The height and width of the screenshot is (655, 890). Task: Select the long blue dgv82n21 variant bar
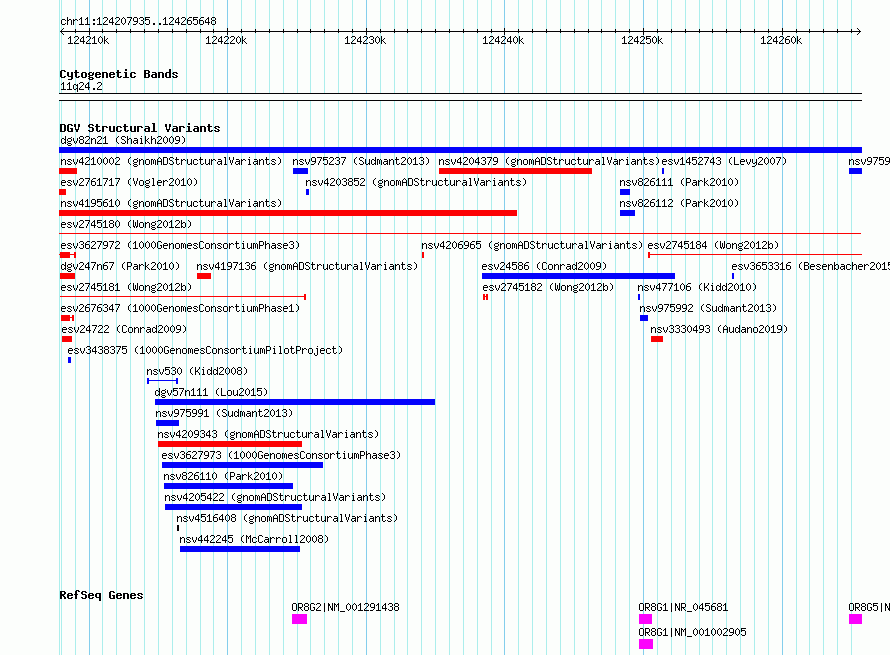tap(460, 150)
